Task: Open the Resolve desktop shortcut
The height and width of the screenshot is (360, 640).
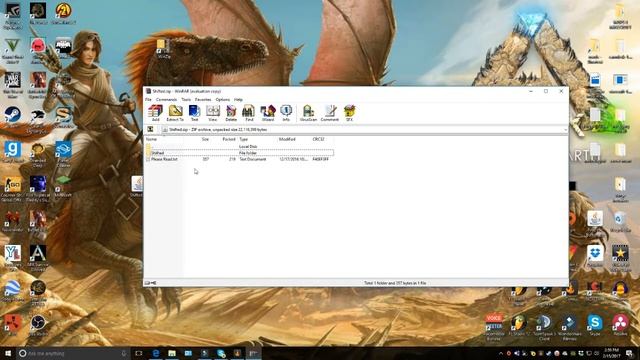Action: point(620,325)
